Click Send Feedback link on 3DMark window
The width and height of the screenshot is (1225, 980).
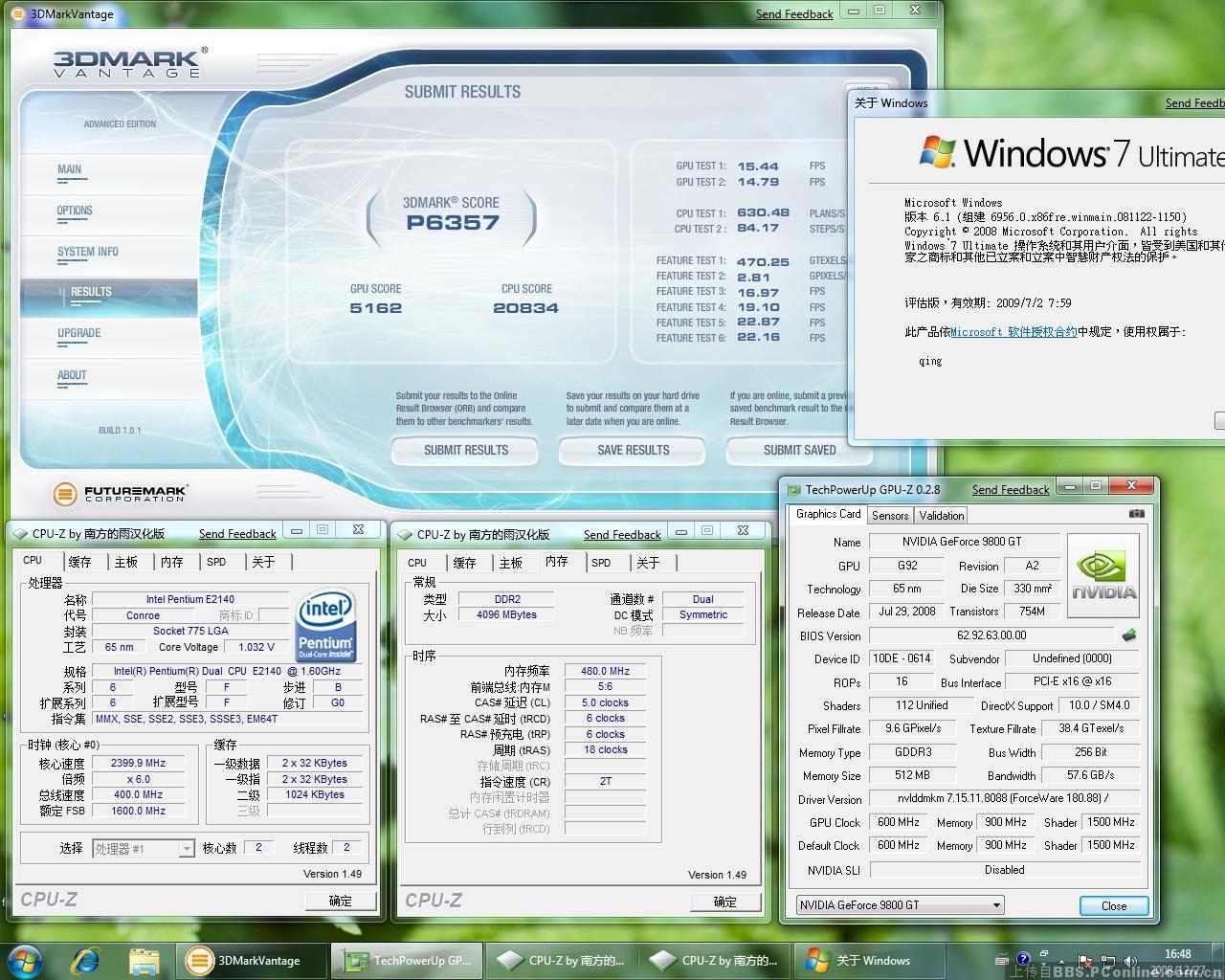pos(794,14)
